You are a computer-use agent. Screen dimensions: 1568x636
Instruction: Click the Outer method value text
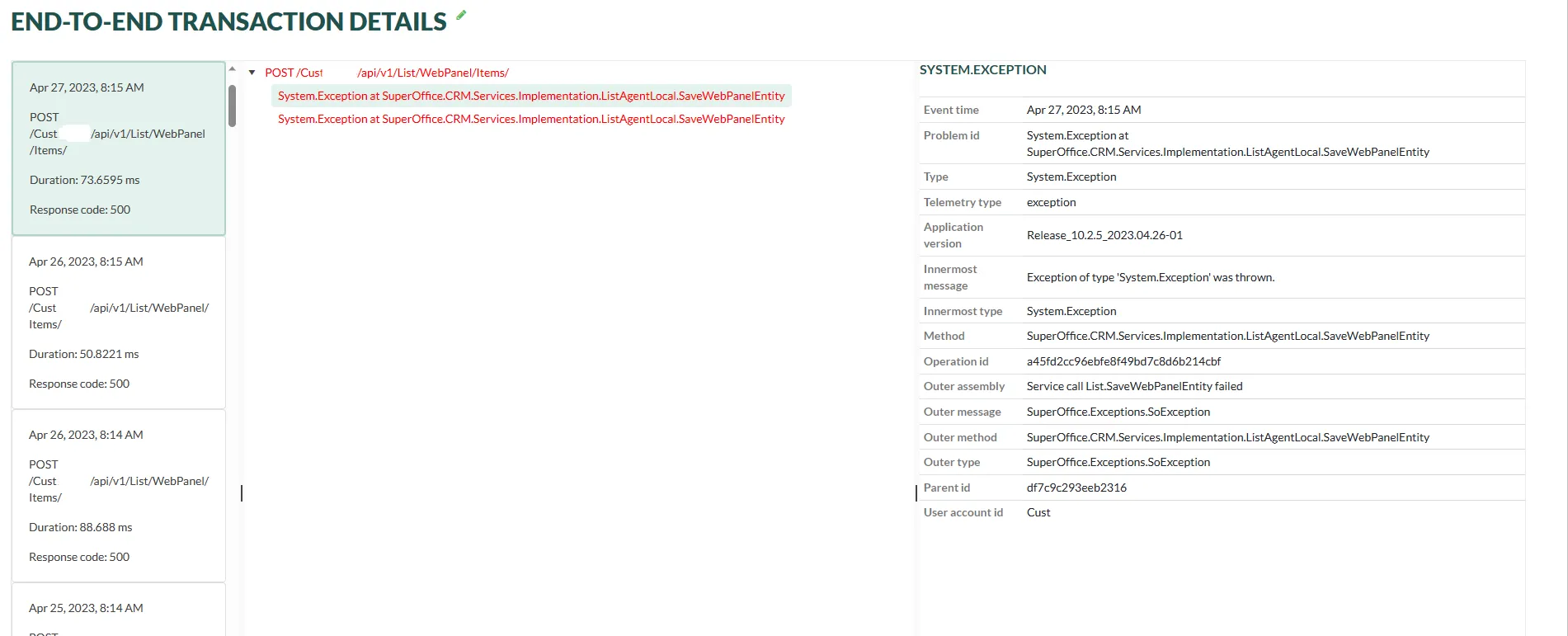coord(1228,437)
